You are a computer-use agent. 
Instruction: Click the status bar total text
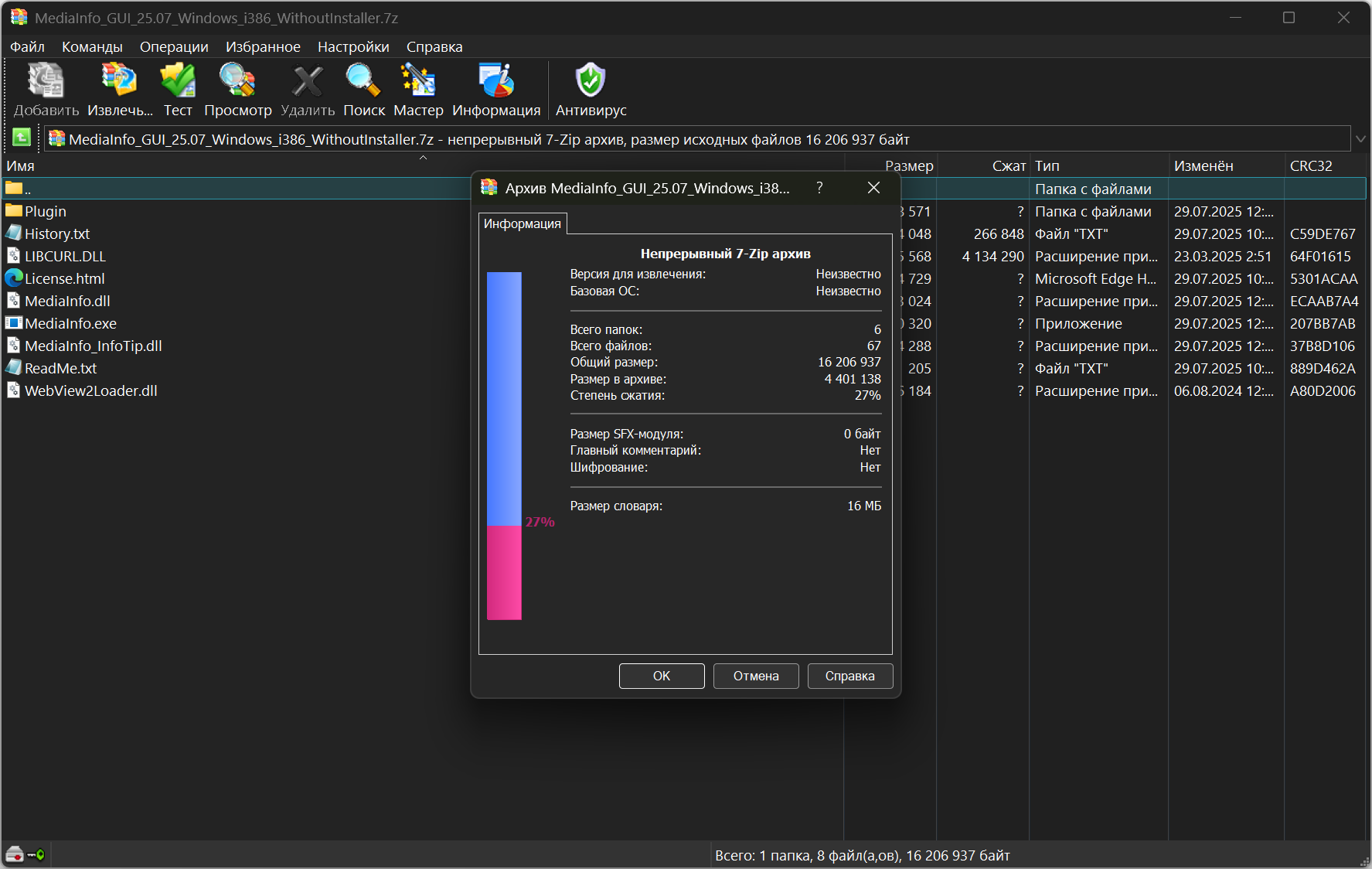(x=863, y=855)
